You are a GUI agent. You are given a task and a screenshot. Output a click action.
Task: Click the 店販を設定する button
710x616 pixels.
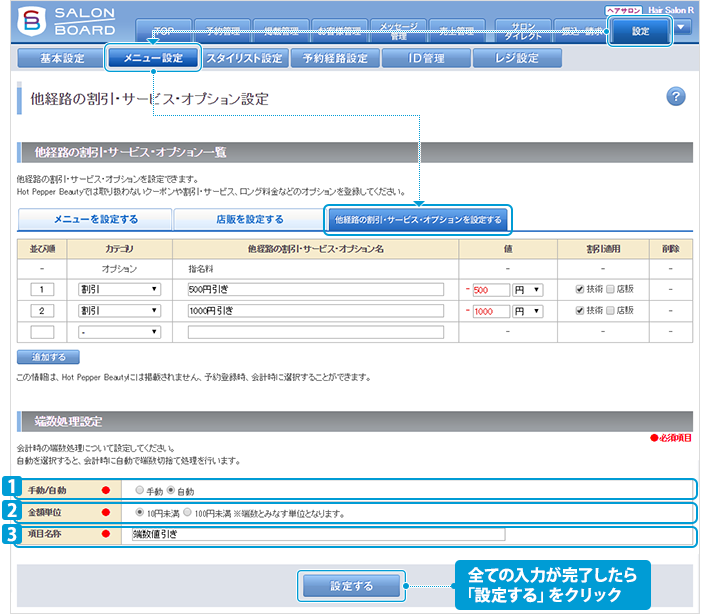pyautogui.click(x=249, y=219)
